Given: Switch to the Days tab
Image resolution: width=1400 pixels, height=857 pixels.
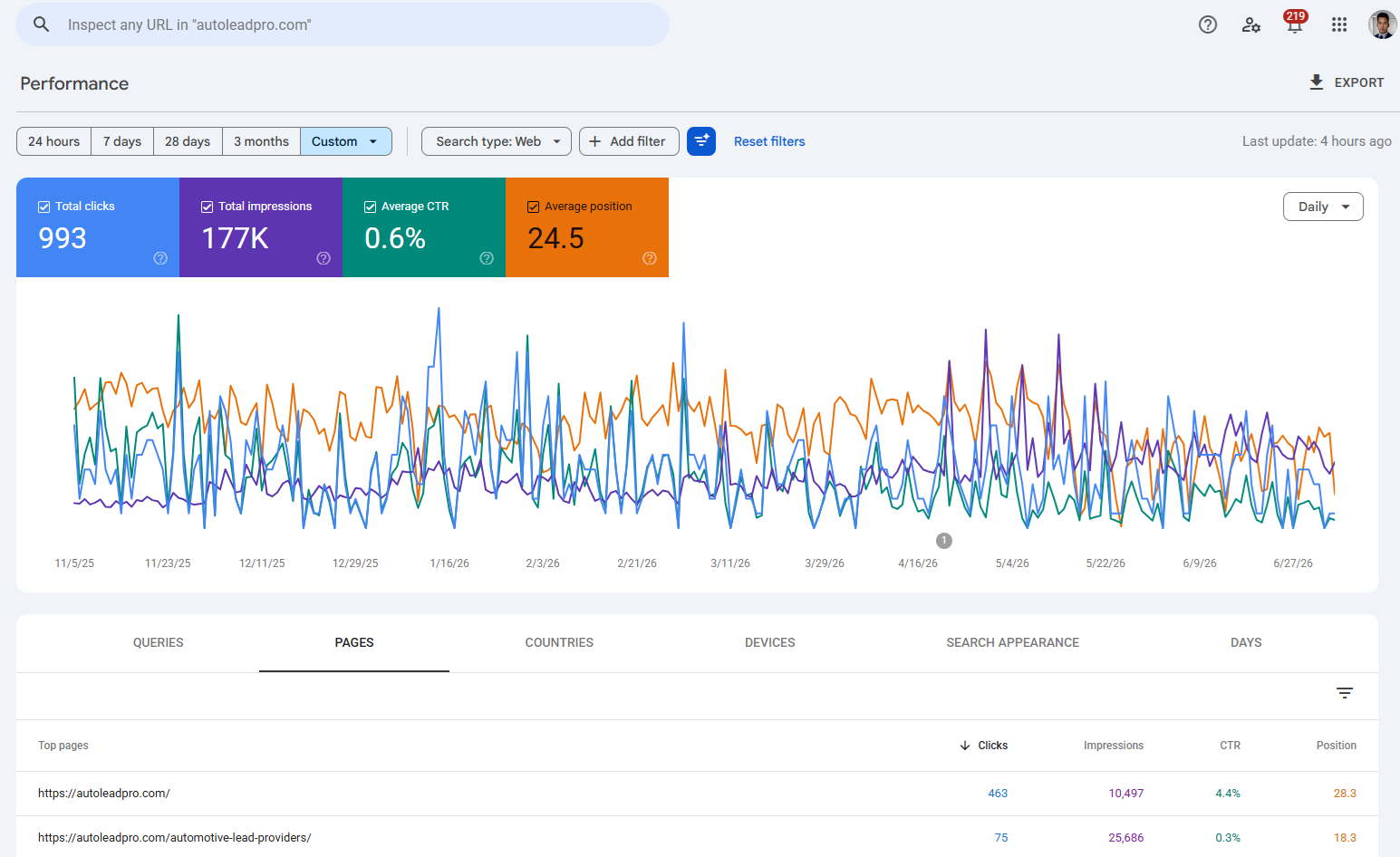Looking at the screenshot, I should (1246, 642).
